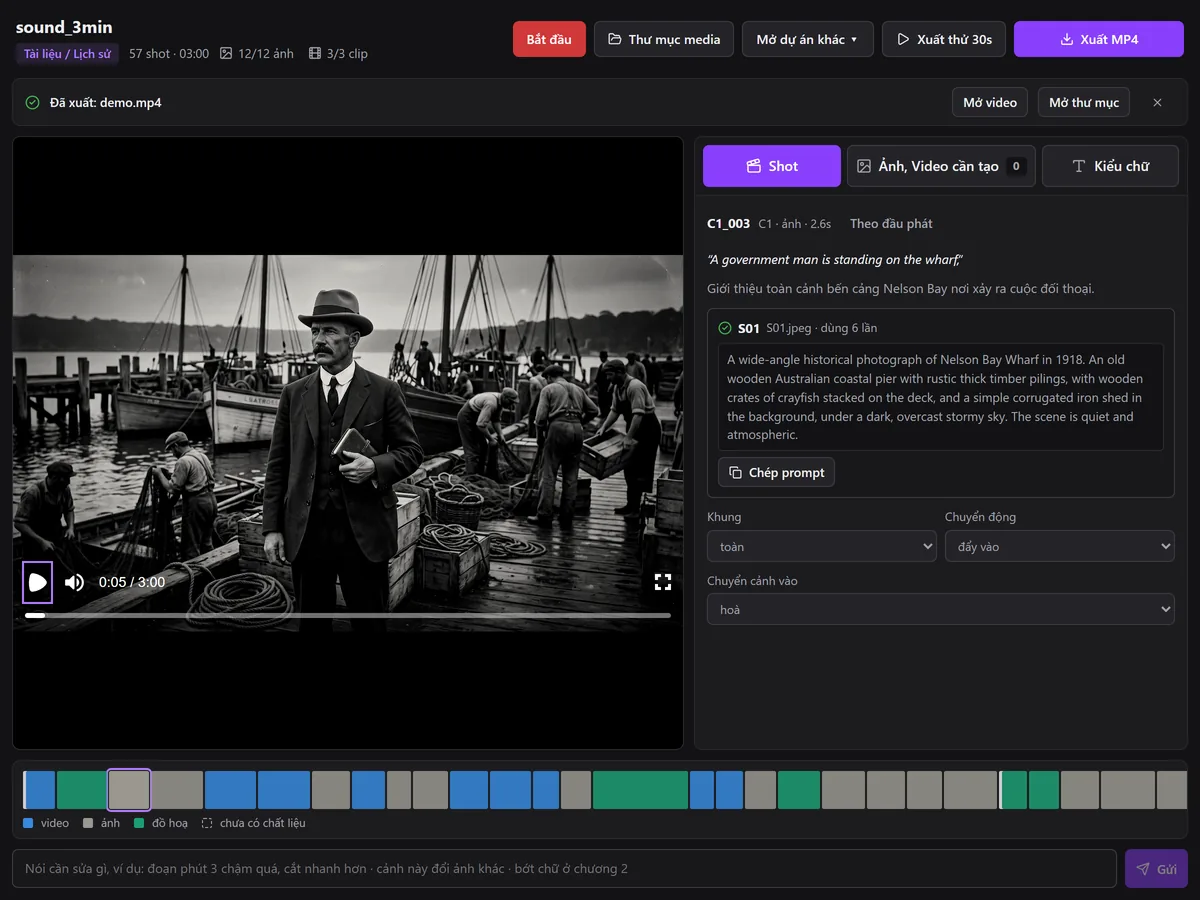The width and height of the screenshot is (1200, 900).
Task: Open the 'Kiểu chữ' tab
Action: (x=1110, y=166)
